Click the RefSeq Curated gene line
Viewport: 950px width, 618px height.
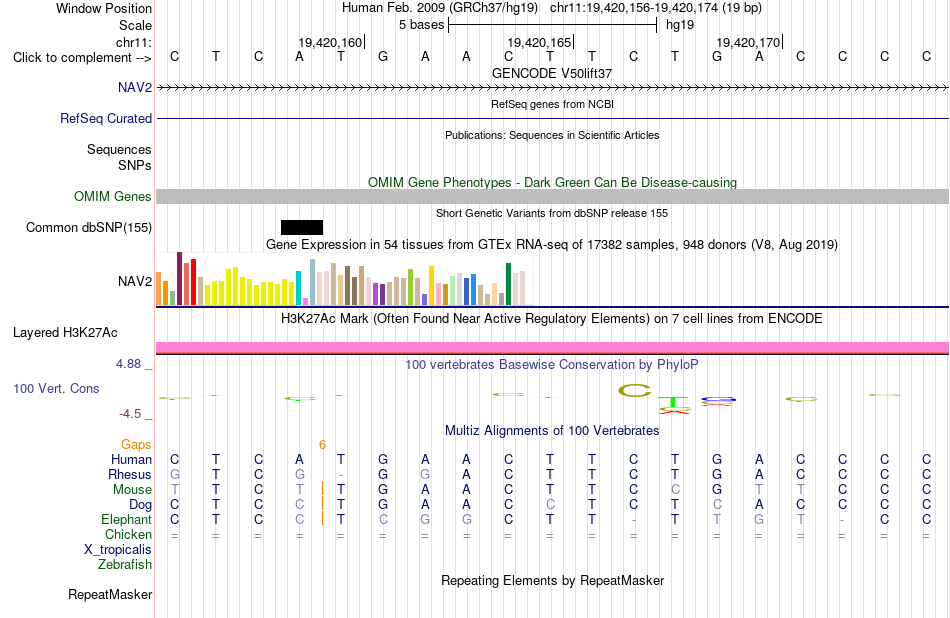tap(553, 118)
